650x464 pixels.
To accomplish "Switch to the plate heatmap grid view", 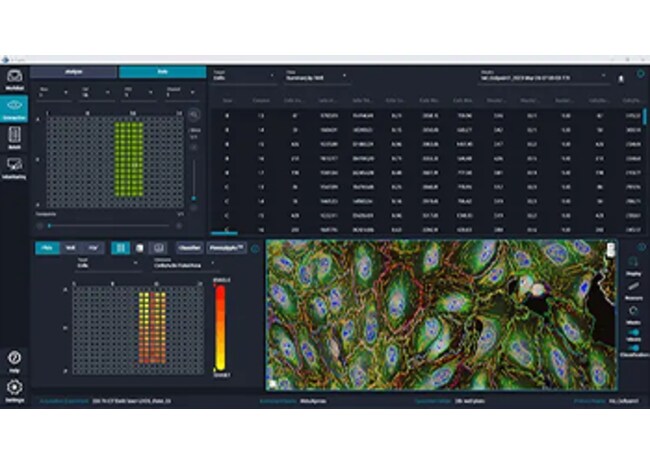I will click(120, 247).
